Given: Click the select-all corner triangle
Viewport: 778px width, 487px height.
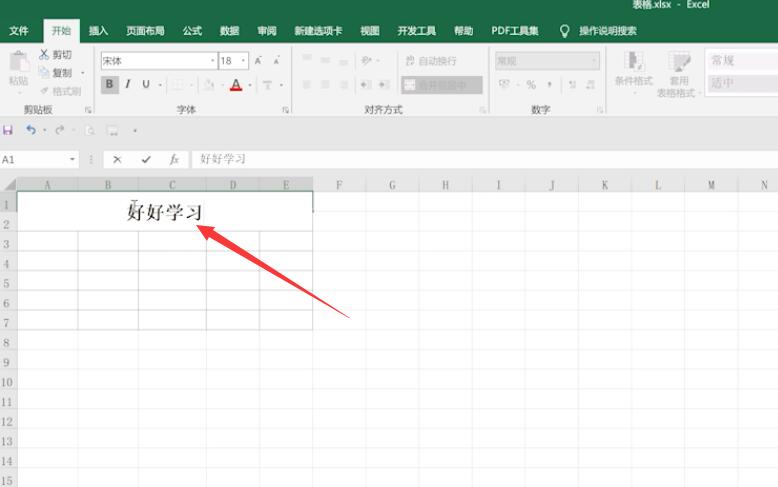Looking at the screenshot, I should (x=9, y=185).
